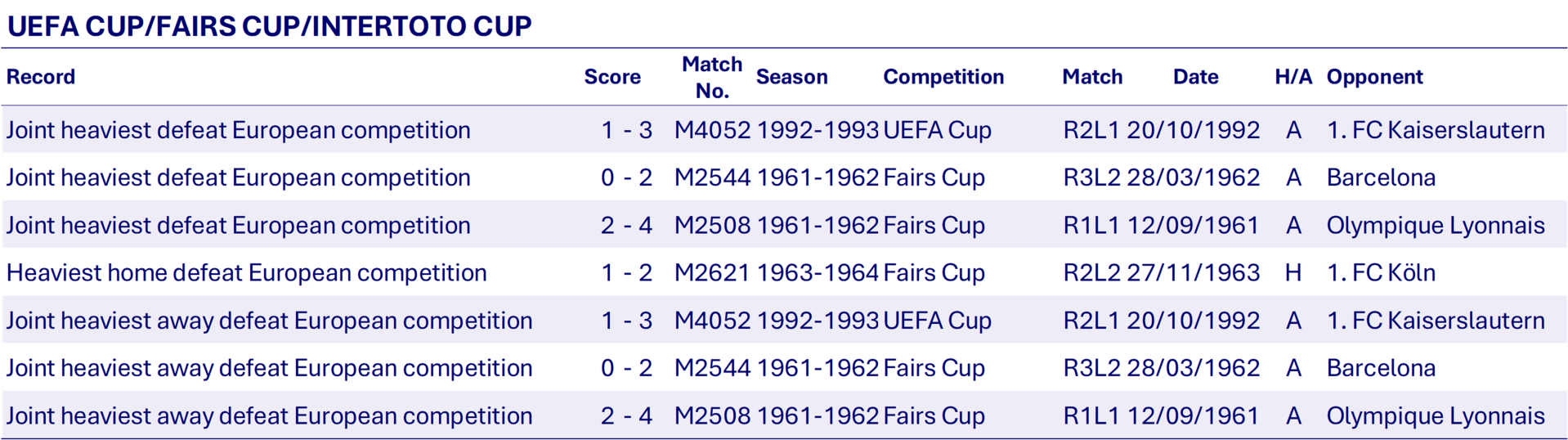Select match number M2621
Image resolution: width=1568 pixels, height=440 pixels.
click(711, 272)
